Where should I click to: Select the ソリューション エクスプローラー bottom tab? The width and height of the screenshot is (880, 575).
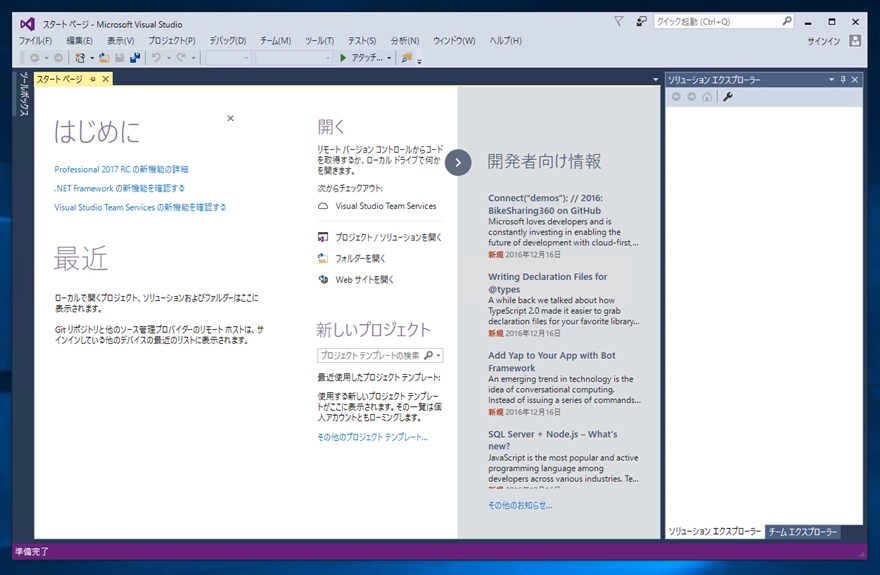coord(715,531)
